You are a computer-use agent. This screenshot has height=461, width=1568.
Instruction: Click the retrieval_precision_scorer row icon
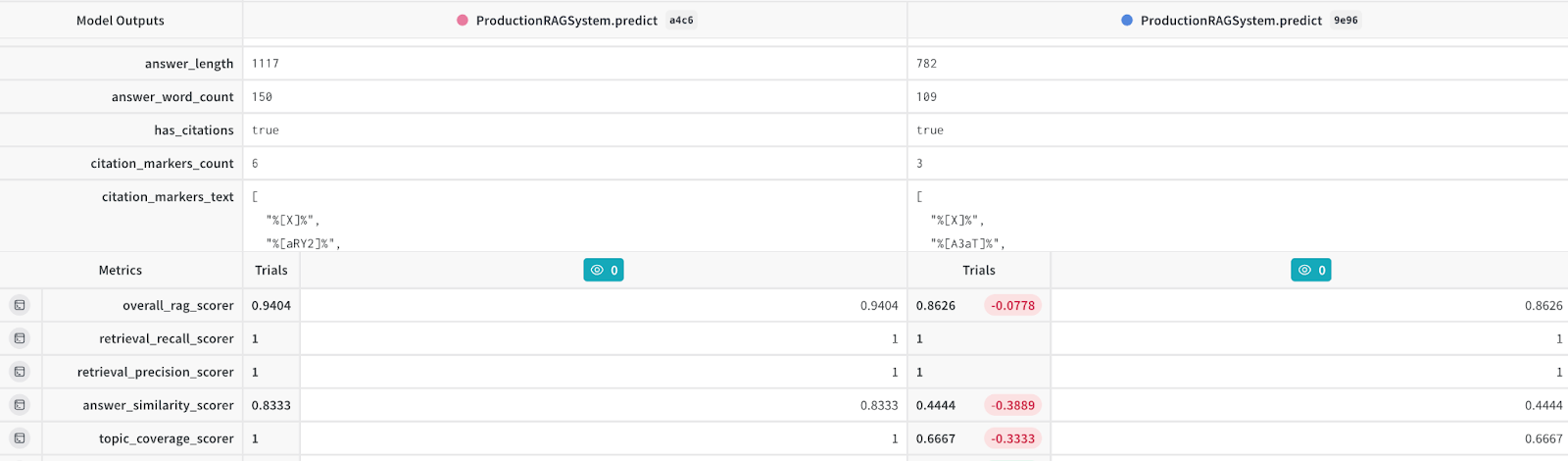click(20, 372)
